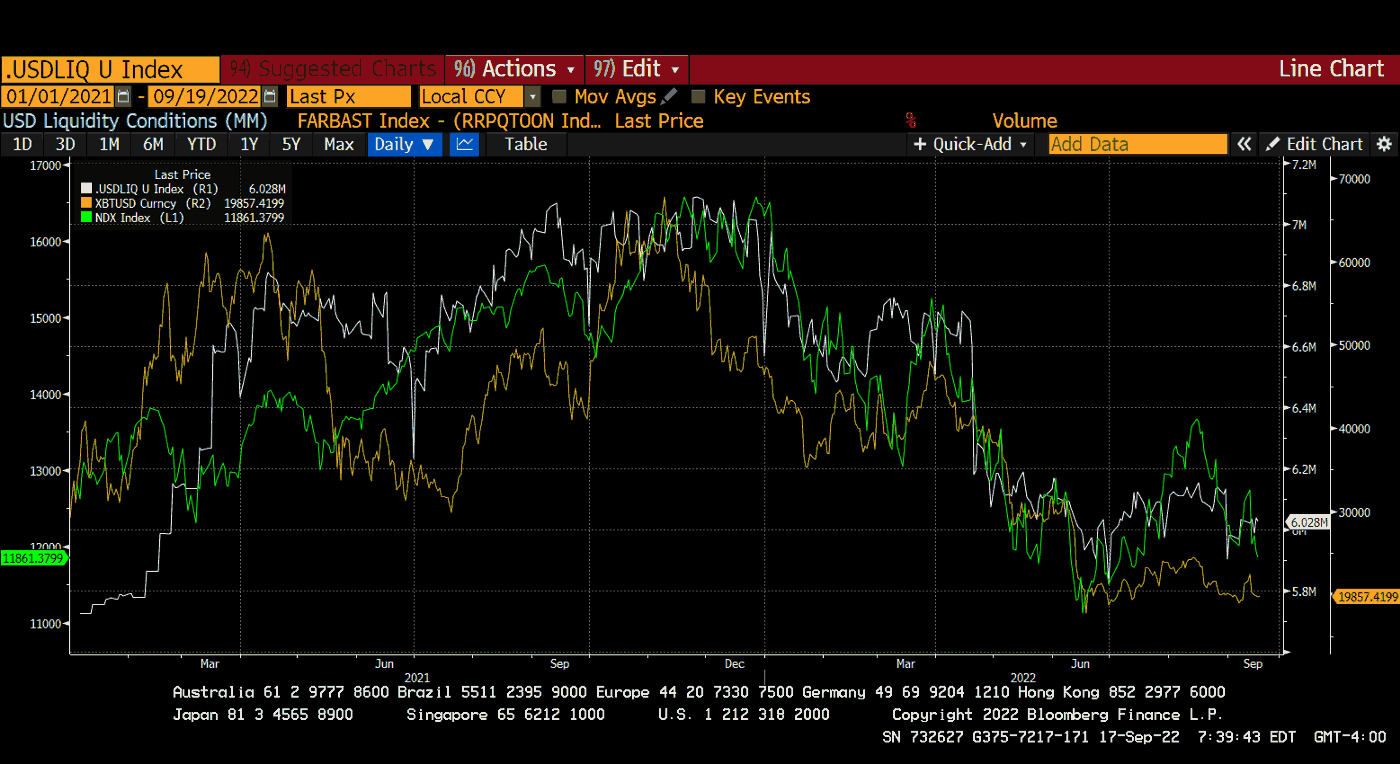Expand the Local CCY currency dropdown
1400x764 pixels.
[x=533, y=97]
